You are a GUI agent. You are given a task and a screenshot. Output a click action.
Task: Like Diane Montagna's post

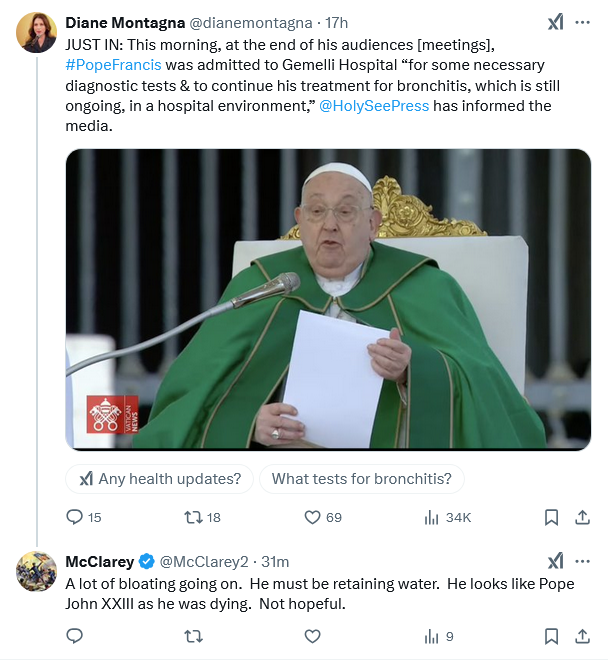tap(312, 517)
